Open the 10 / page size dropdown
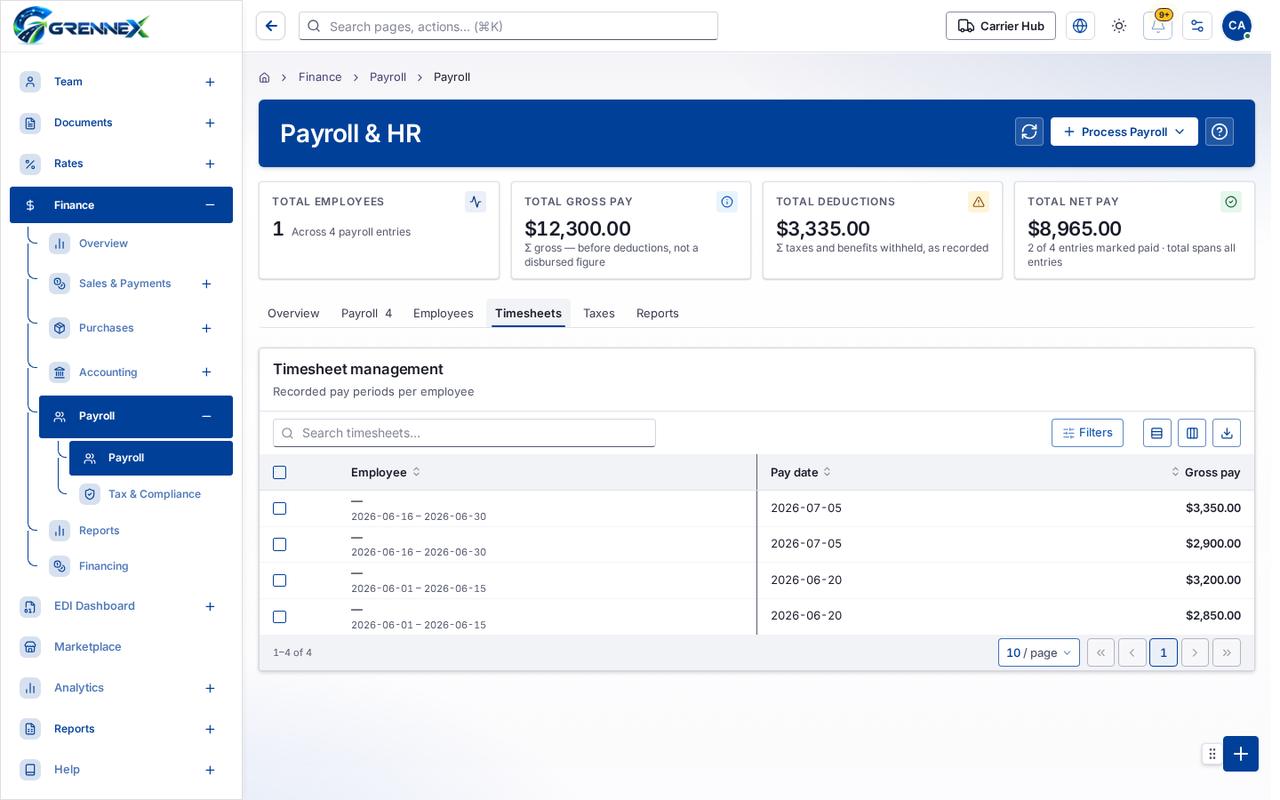This screenshot has width=1280, height=800. click(1039, 653)
